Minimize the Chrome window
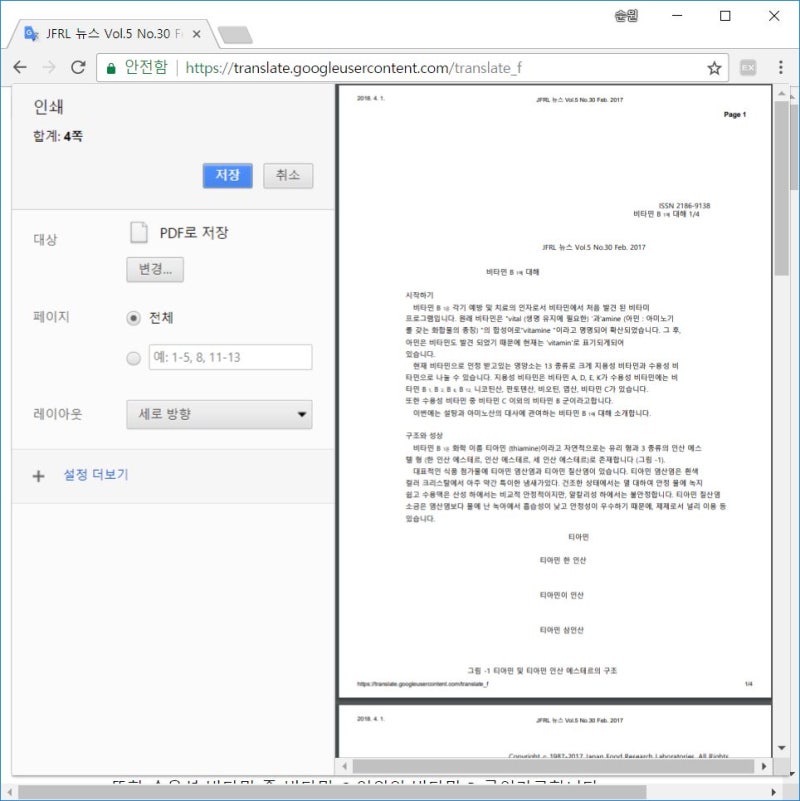The image size is (800, 801). tap(677, 16)
